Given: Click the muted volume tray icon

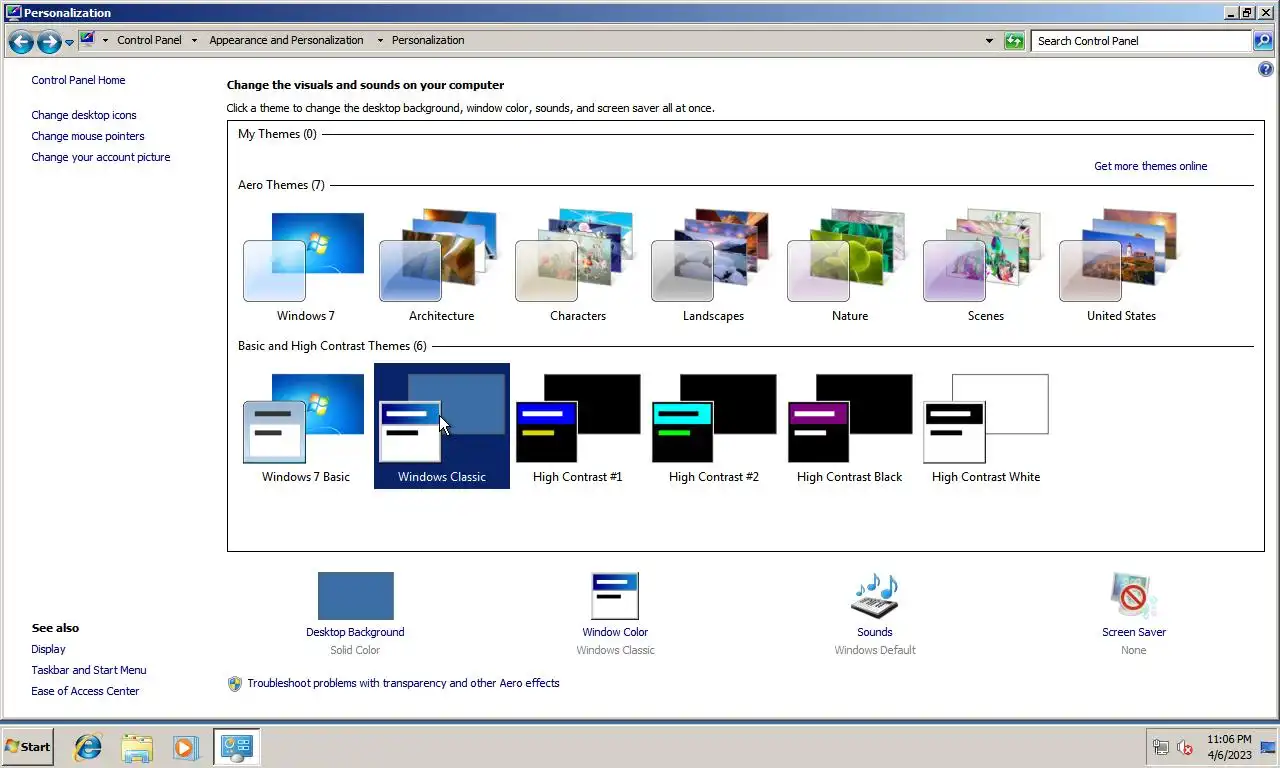Looking at the screenshot, I should [x=1185, y=747].
